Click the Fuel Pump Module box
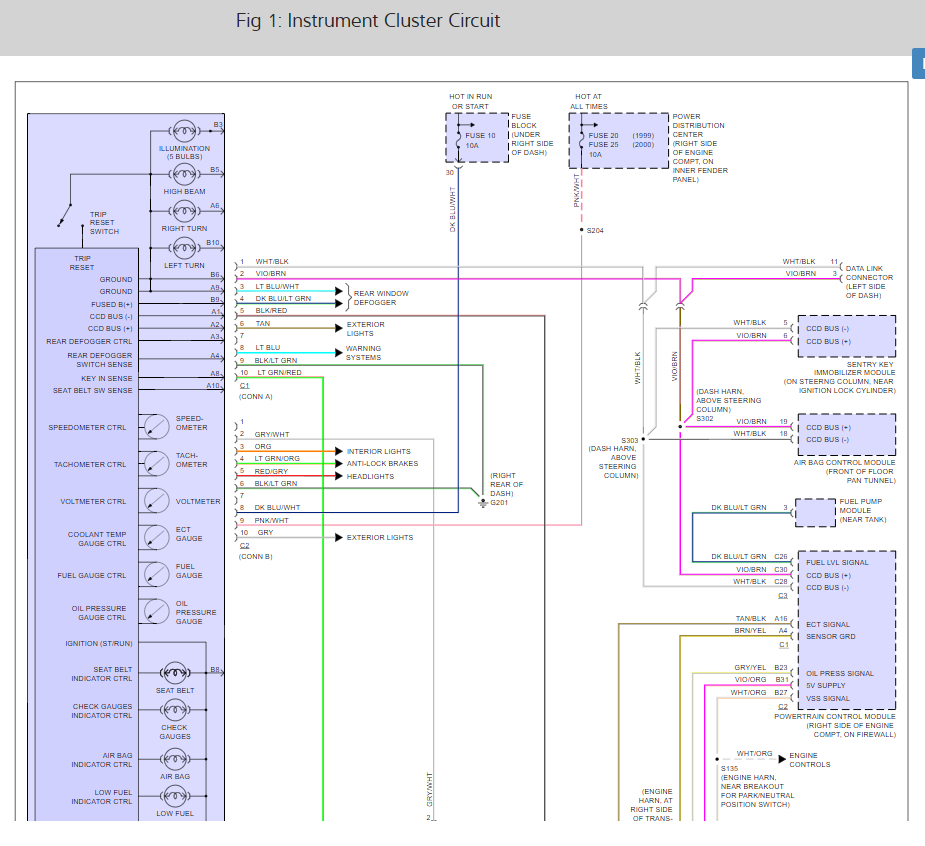The width and height of the screenshot is (925, 846). tap(815, 513)
